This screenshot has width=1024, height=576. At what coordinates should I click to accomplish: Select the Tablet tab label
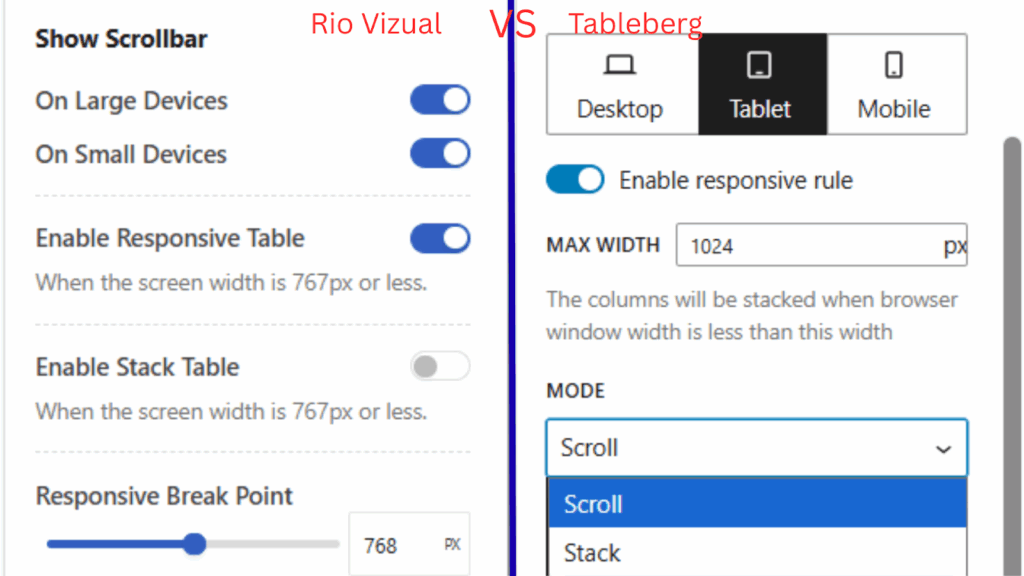coord(760,109)
